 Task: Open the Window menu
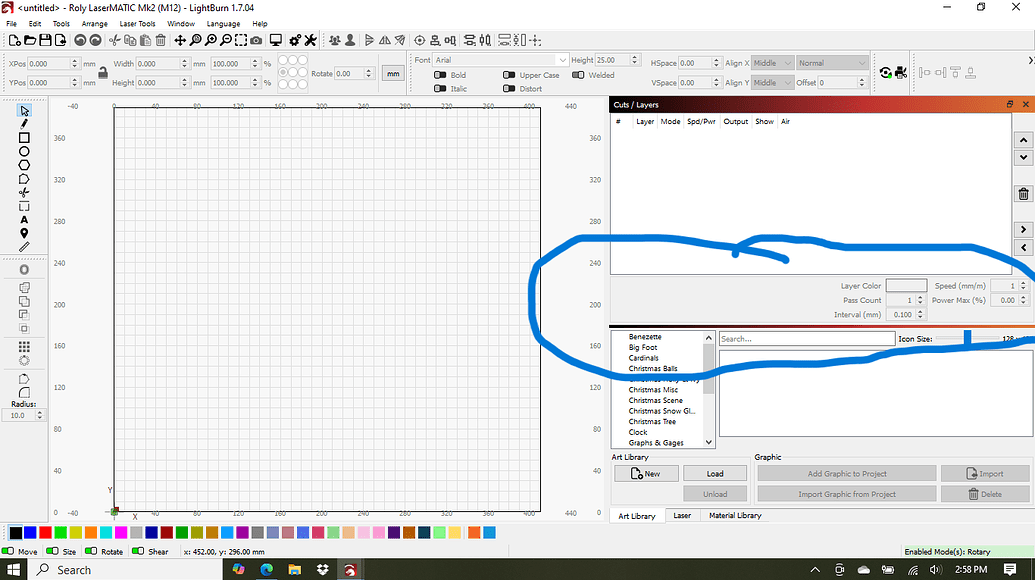181,24
